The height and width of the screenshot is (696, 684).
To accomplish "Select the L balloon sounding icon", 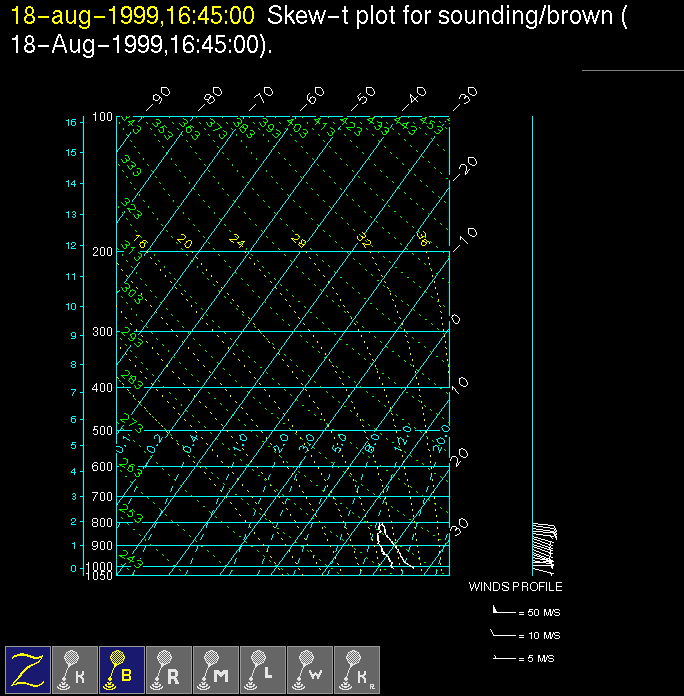I will (263, 668).
